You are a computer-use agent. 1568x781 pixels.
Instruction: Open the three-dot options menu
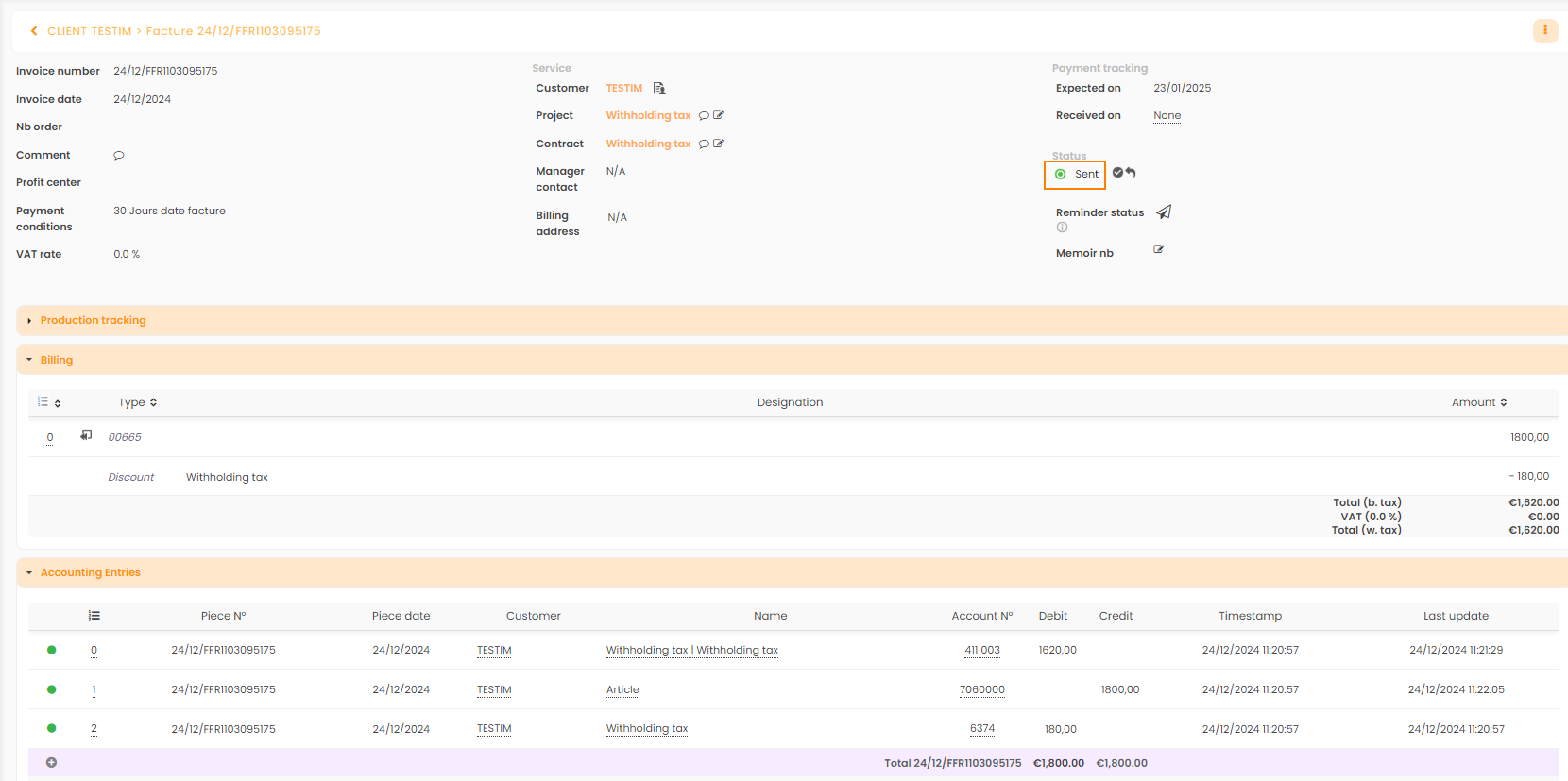click(x=1544, y=30)
